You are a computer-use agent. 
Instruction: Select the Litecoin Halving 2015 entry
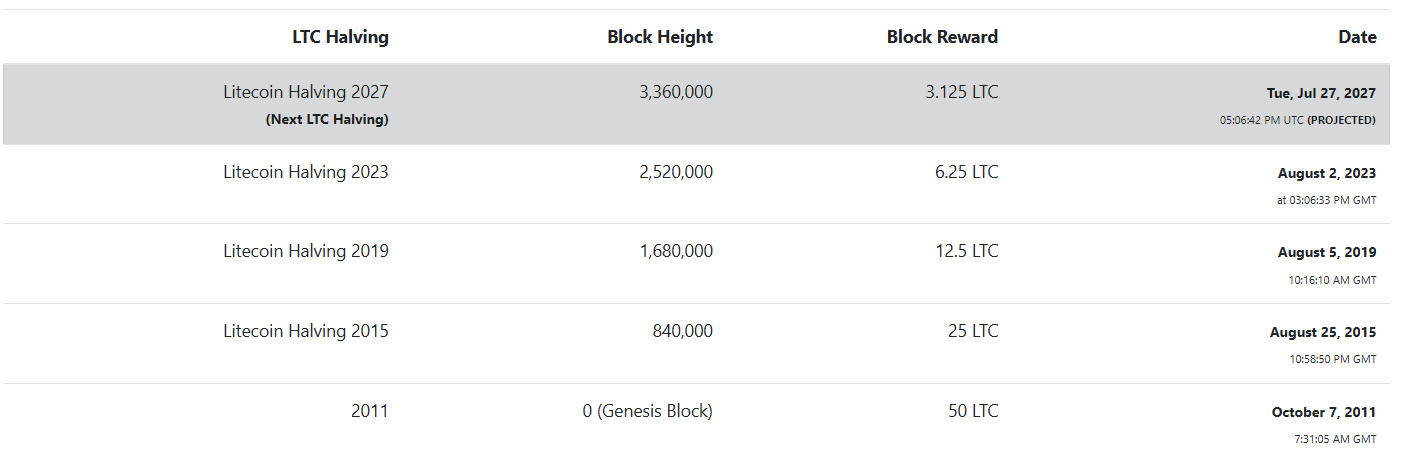pyautogui.click(x=306, y=331)
